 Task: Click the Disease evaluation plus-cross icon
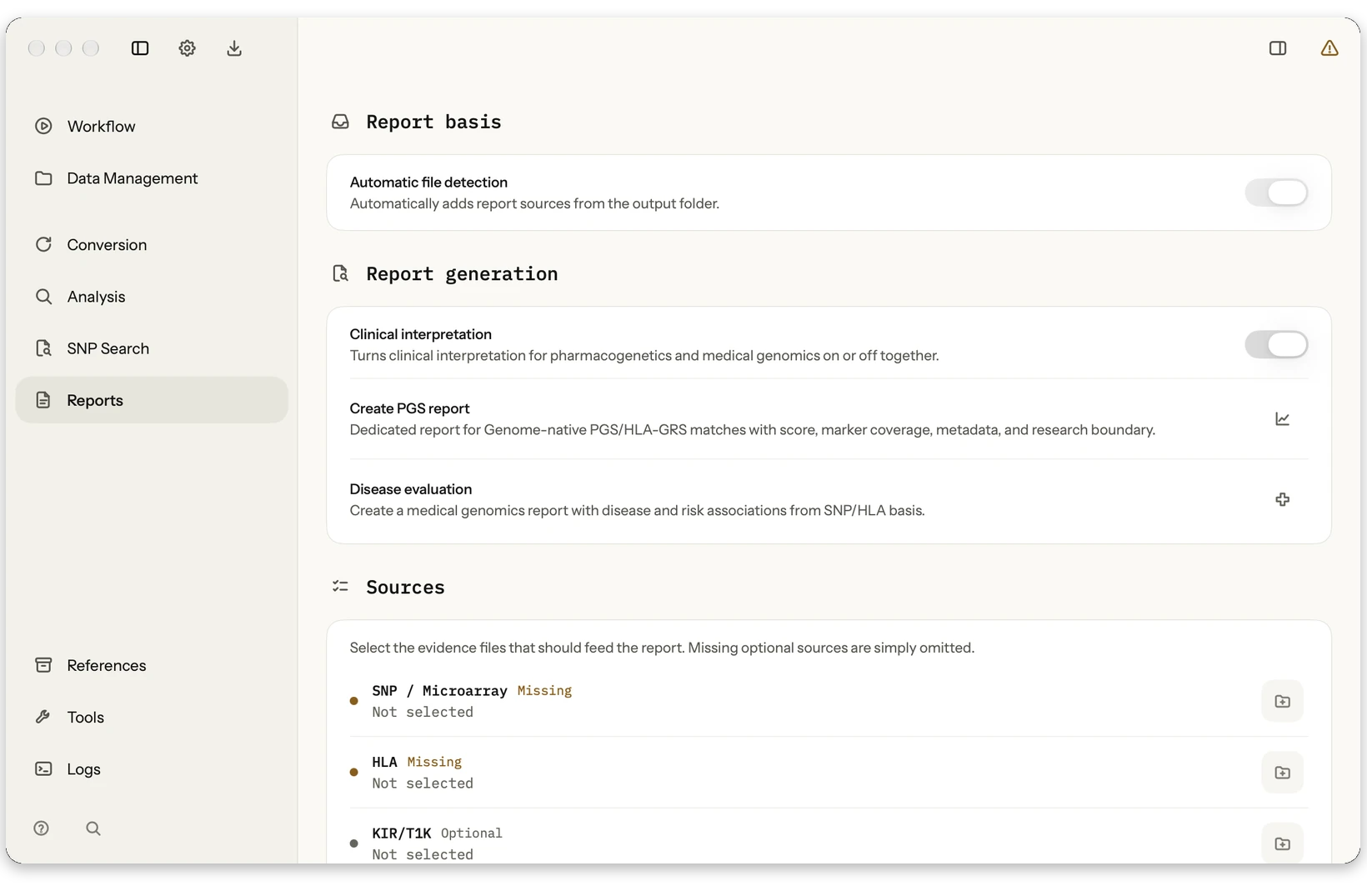[x=1282, y=499]
